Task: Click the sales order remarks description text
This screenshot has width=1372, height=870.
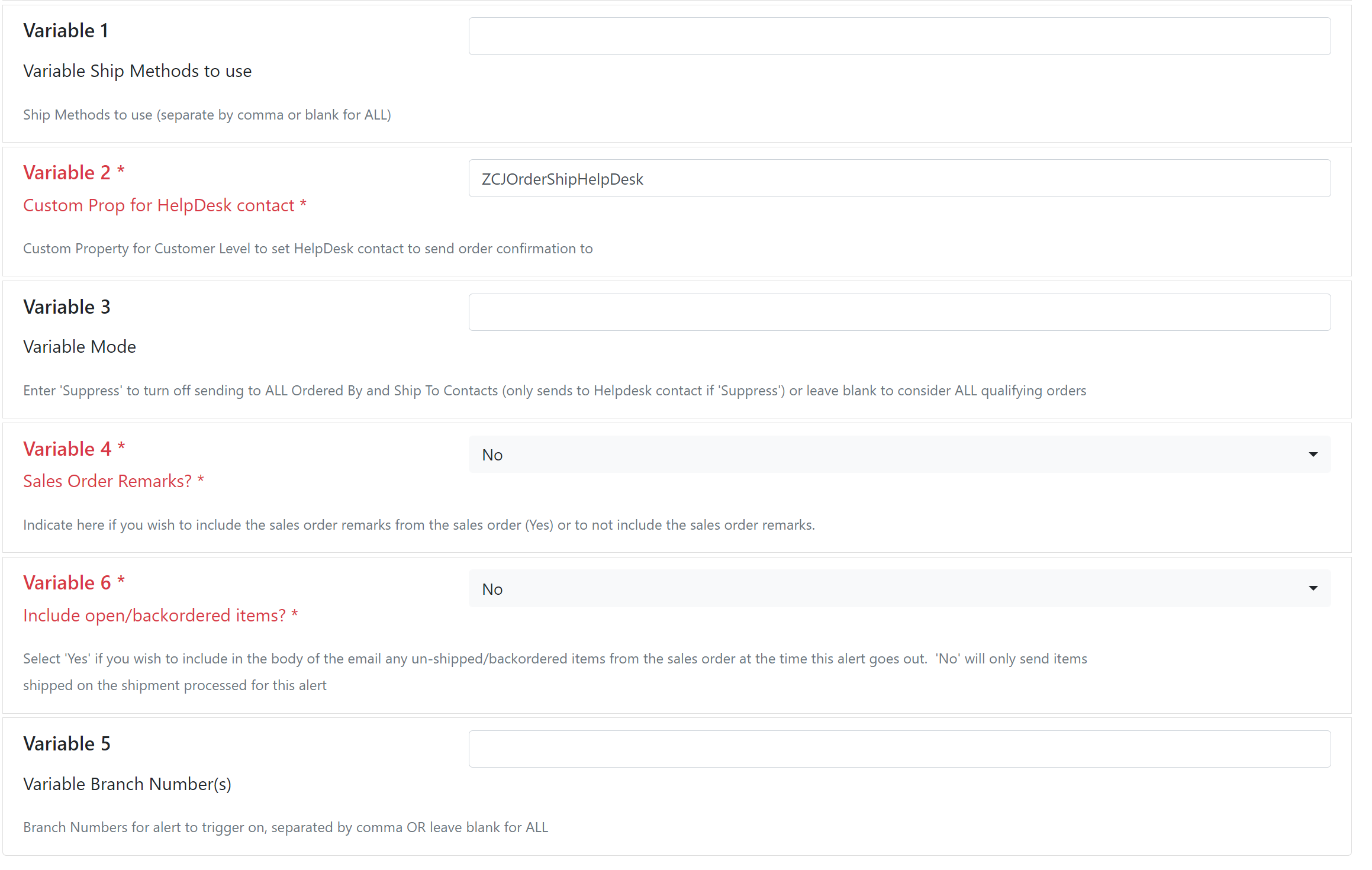Action: [x=419, y=525]
